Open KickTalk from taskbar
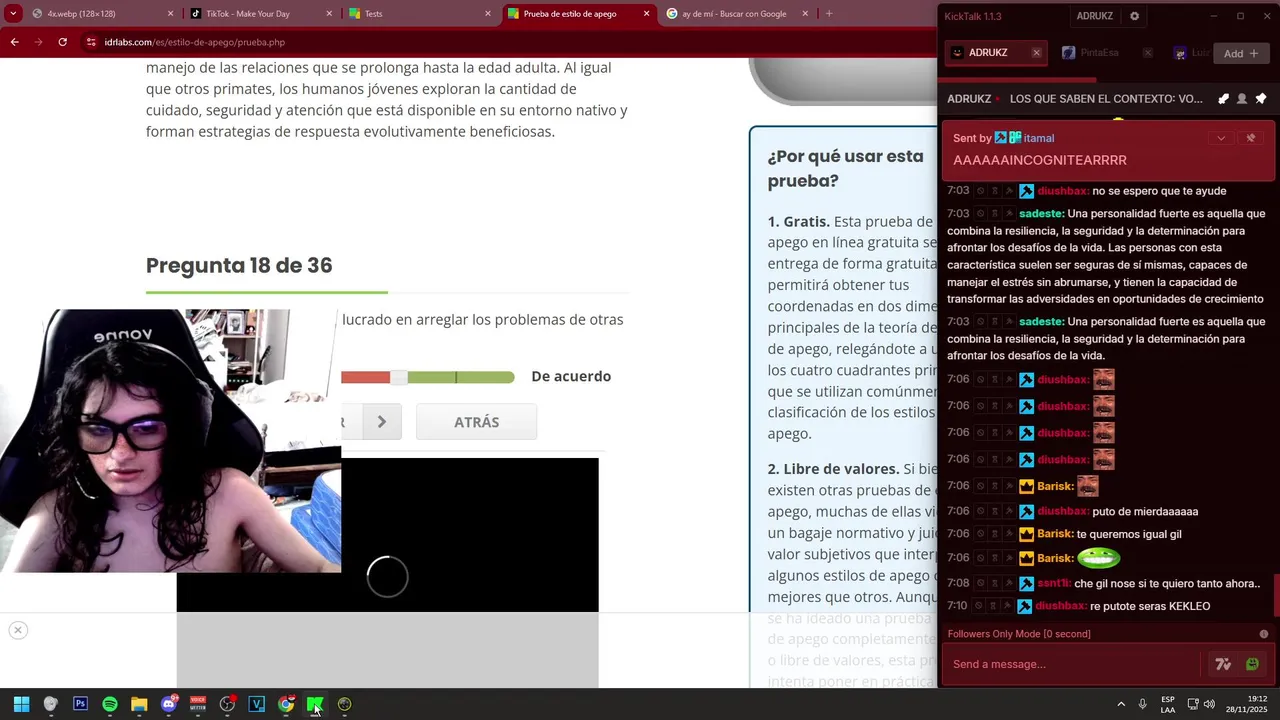1280x720 pixels. (x=315, y=704)
